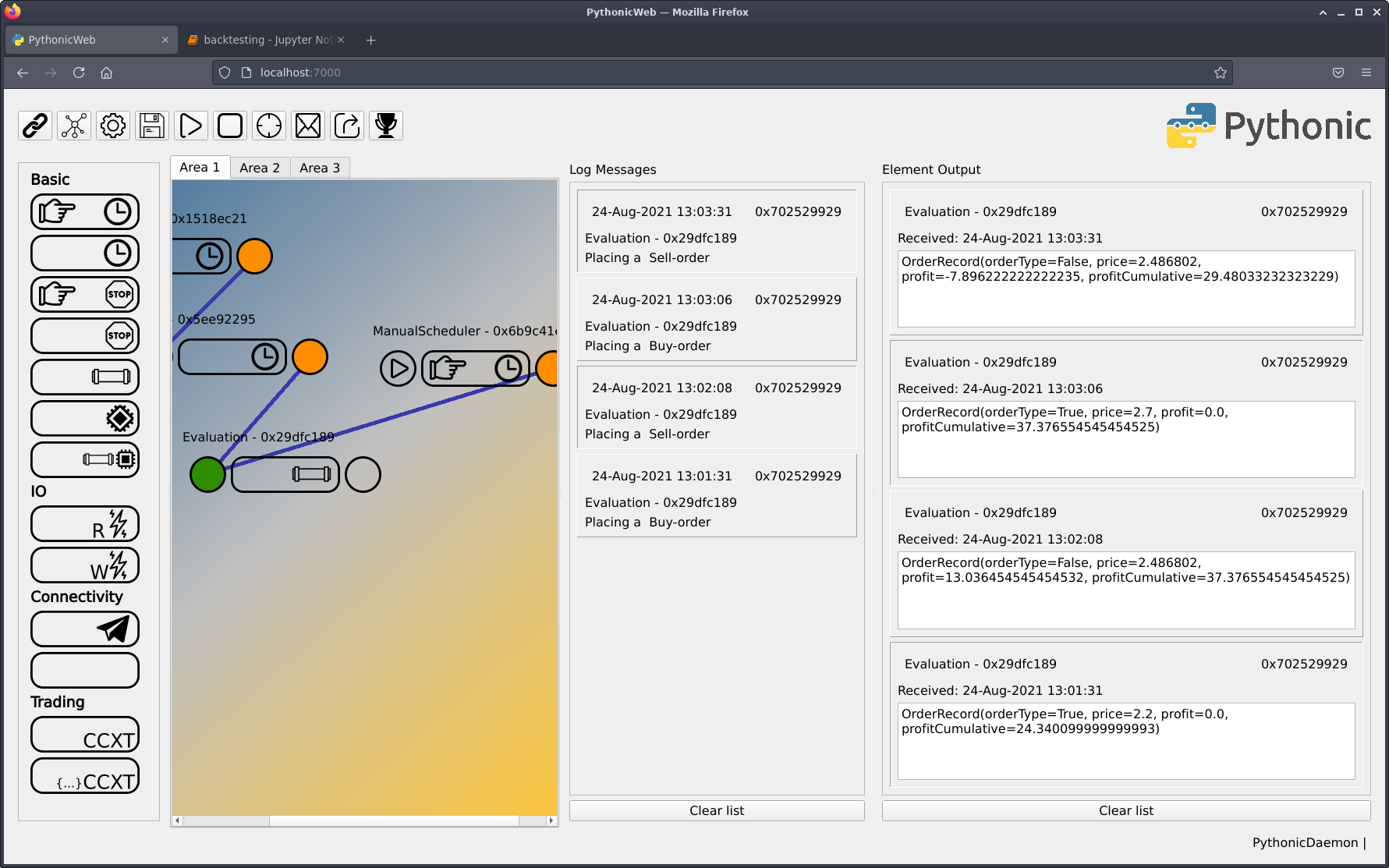Click the envelope message toolbar icon
Image resolution: width=1389 pixels, height=868 pixels.
coord(308,126)
